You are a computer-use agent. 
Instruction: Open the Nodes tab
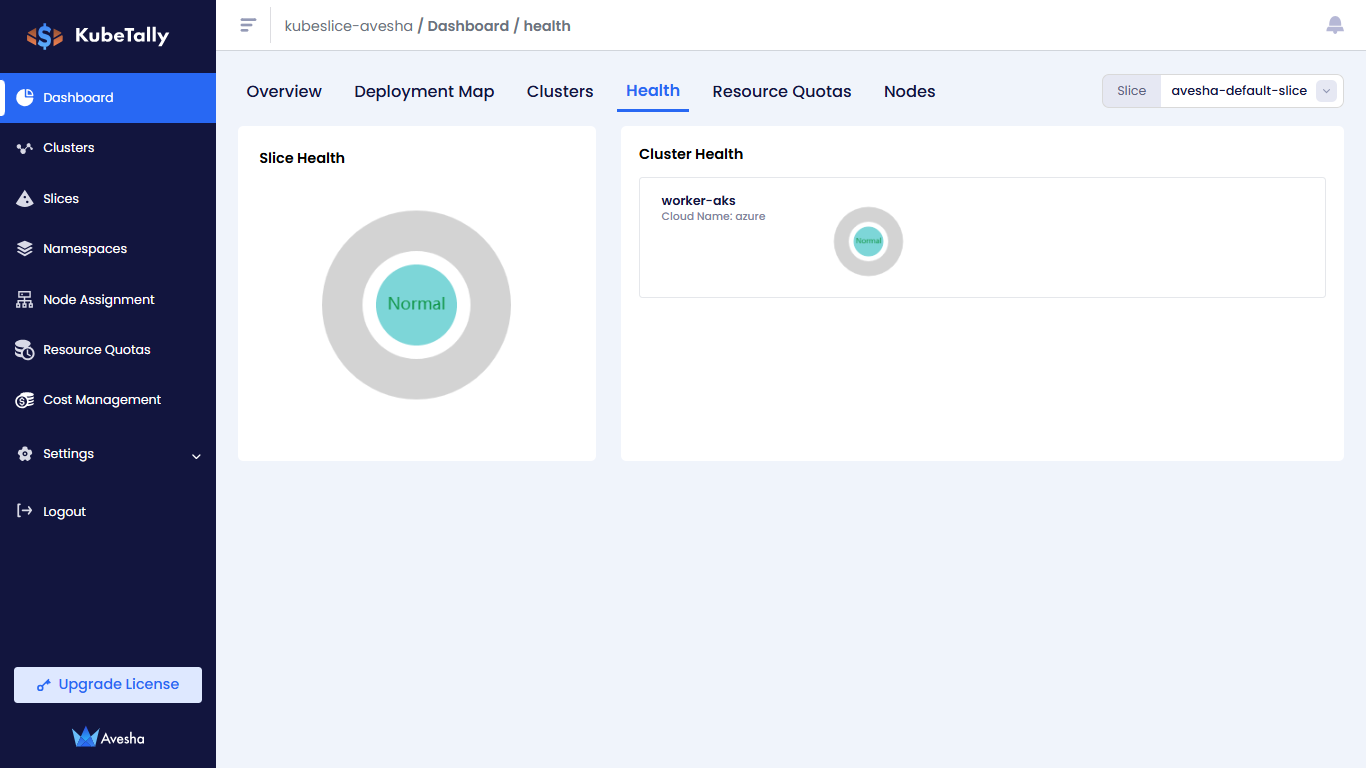point(910,91)
